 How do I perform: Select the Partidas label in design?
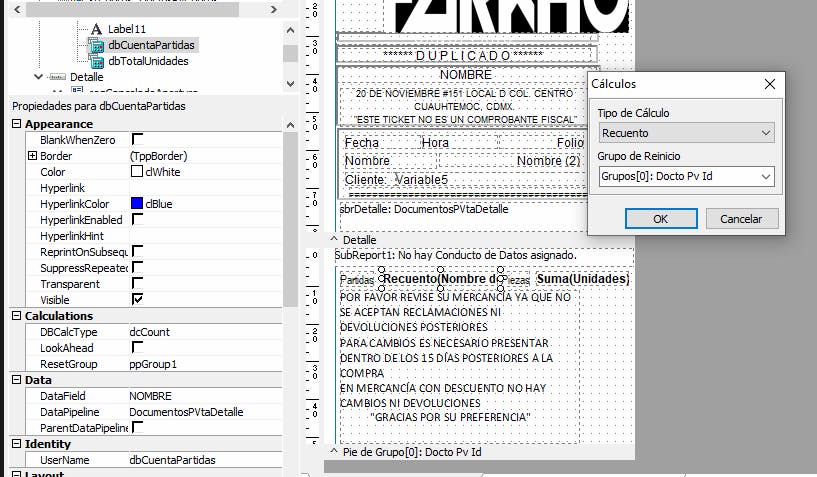pos(357,280)
